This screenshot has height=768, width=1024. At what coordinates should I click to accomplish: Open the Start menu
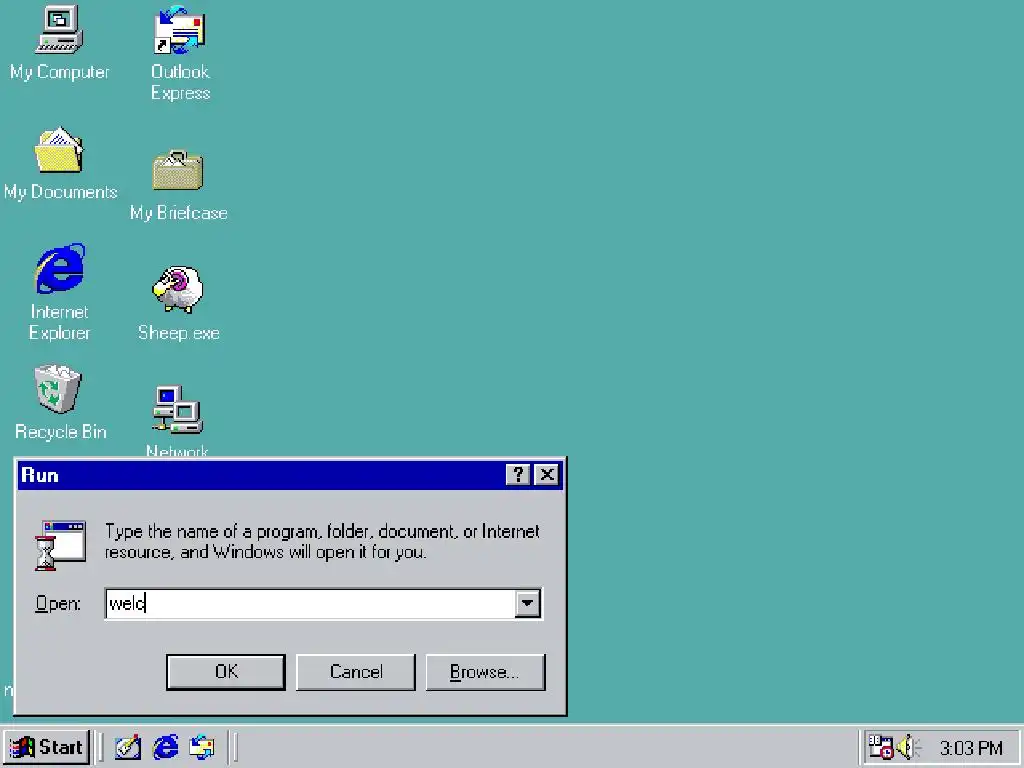pyautogui.click(x=46, y=747)
